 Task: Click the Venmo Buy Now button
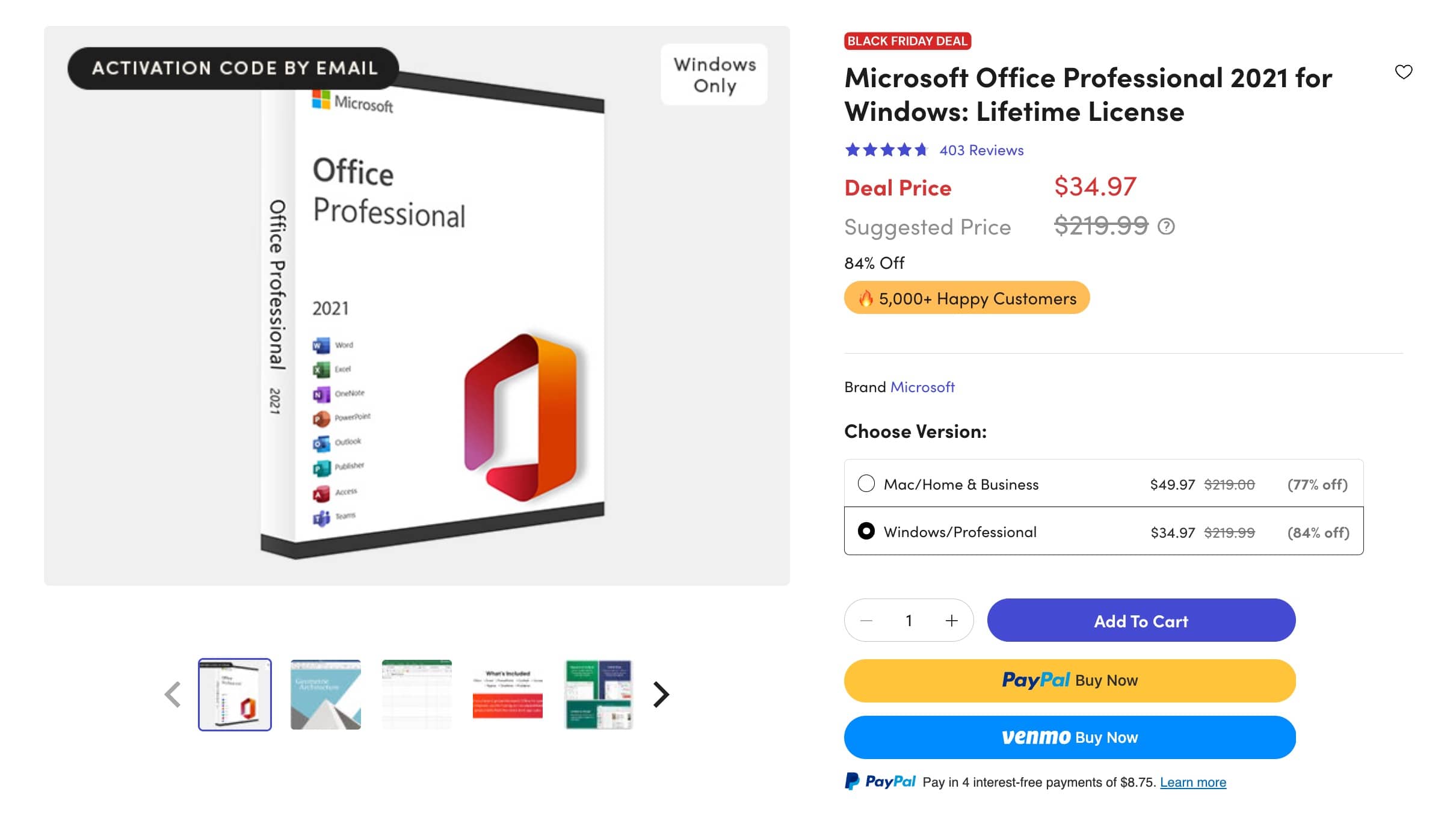(x=1069, y=736)
